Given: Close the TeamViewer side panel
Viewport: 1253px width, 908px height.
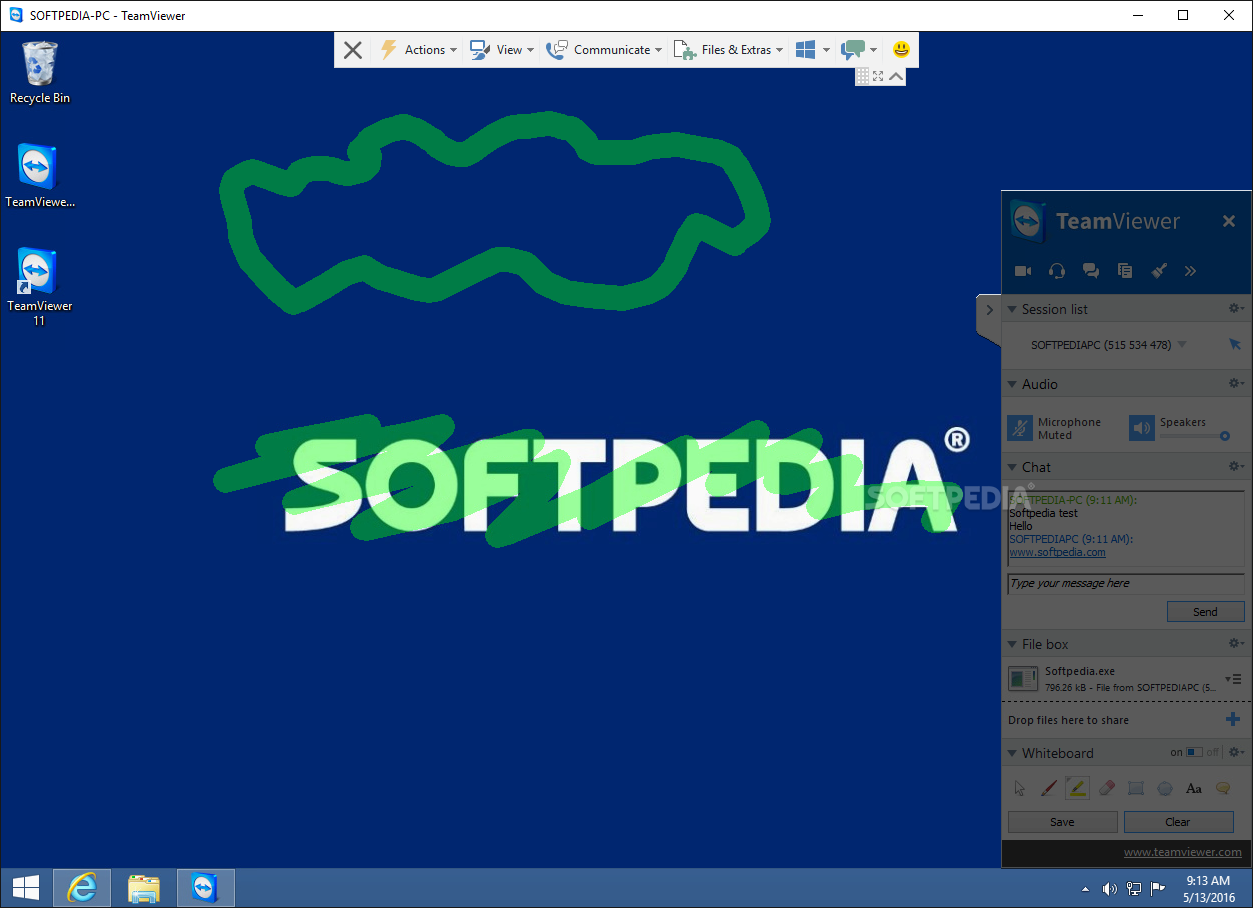Looking at the screenshot, I should click(1229, 221).
